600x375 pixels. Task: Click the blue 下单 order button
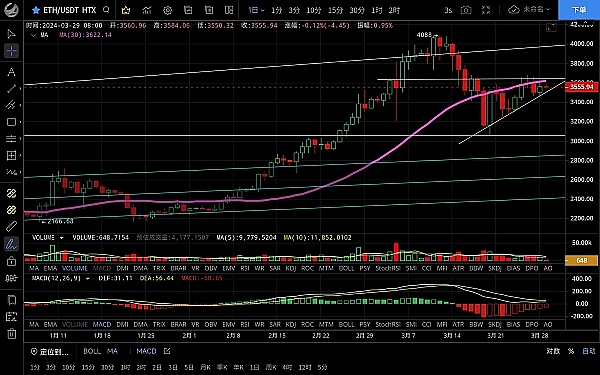[x=579, y=10]
